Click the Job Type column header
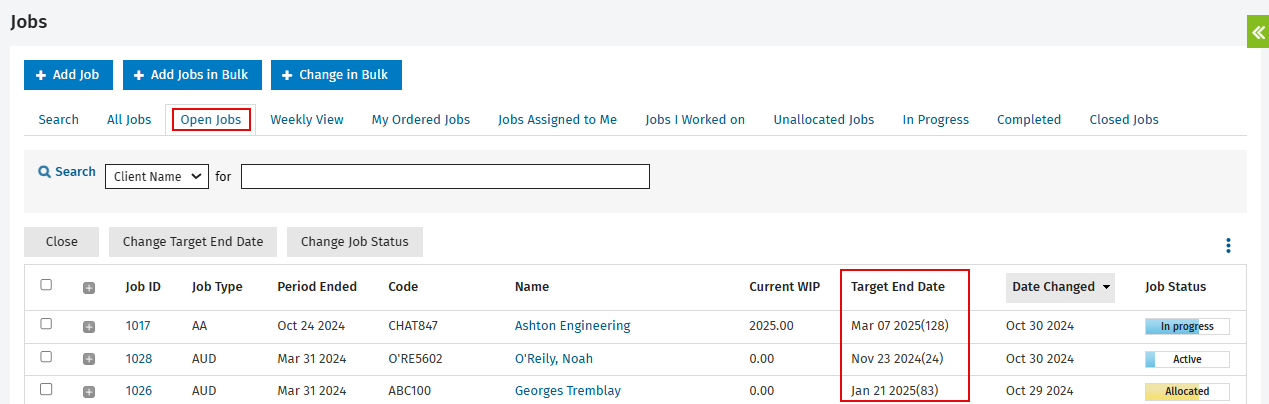This screenshot has height=404, width=1269. (217, 287)
